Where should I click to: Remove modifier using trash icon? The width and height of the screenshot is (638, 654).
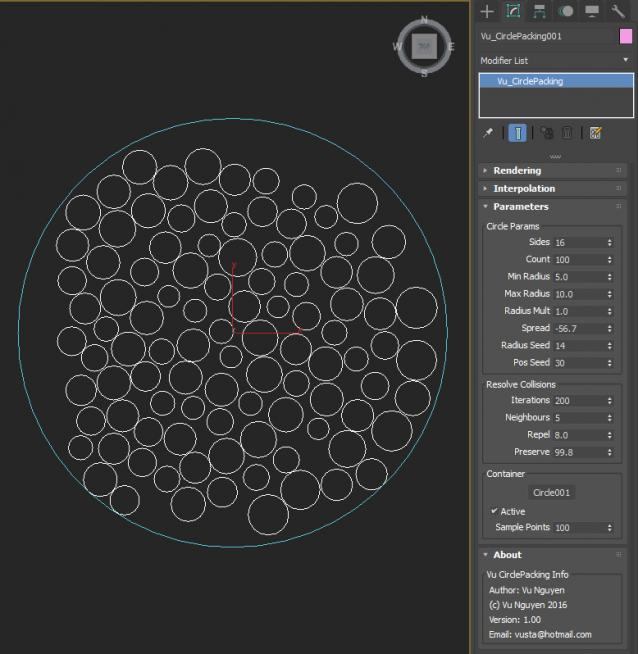pyautogui.click(x=568, y=133)
